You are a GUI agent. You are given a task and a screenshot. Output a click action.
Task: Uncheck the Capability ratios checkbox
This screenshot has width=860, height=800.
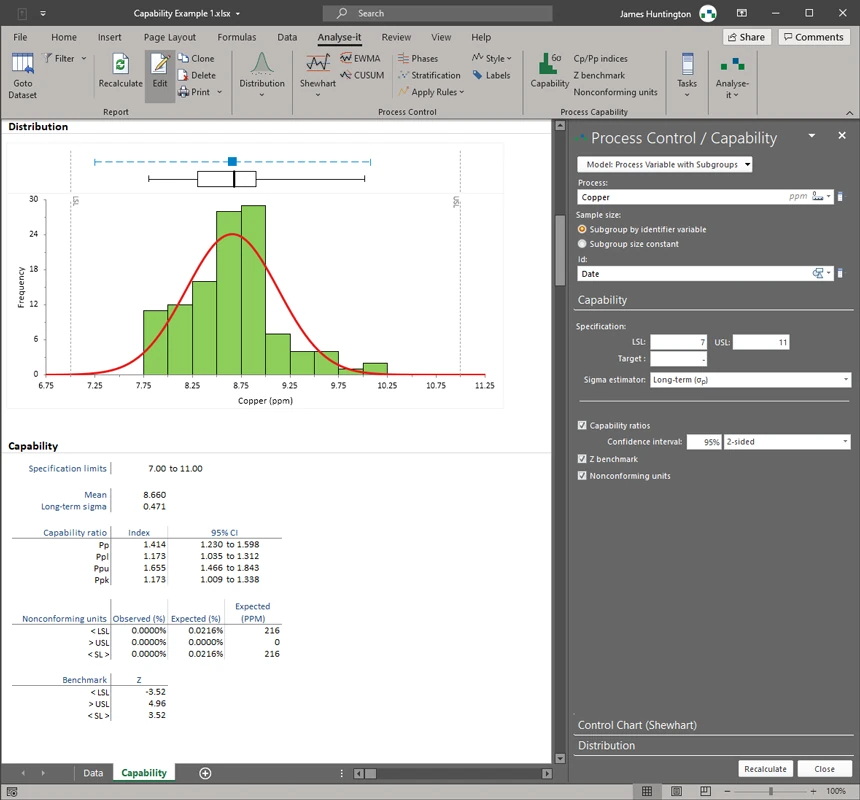coord(583,425)
